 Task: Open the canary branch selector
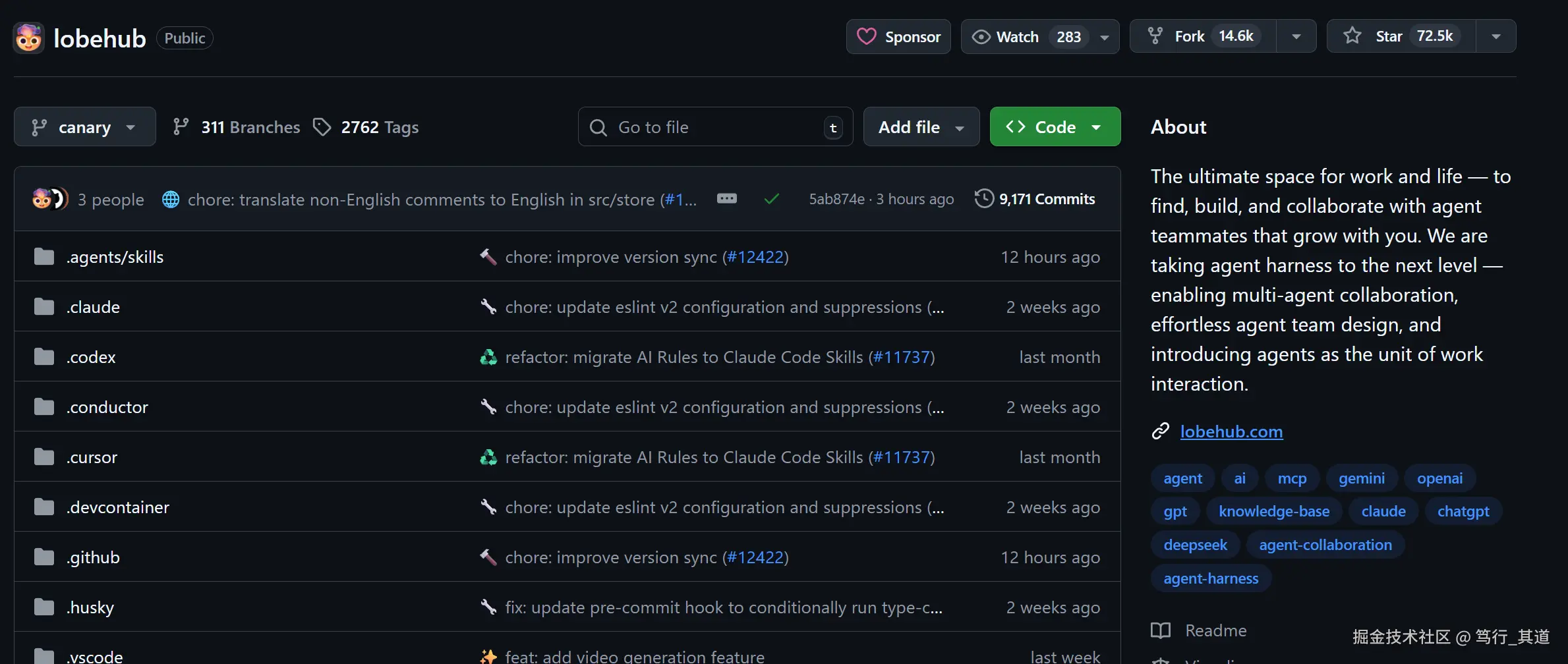tap(84, 127)
